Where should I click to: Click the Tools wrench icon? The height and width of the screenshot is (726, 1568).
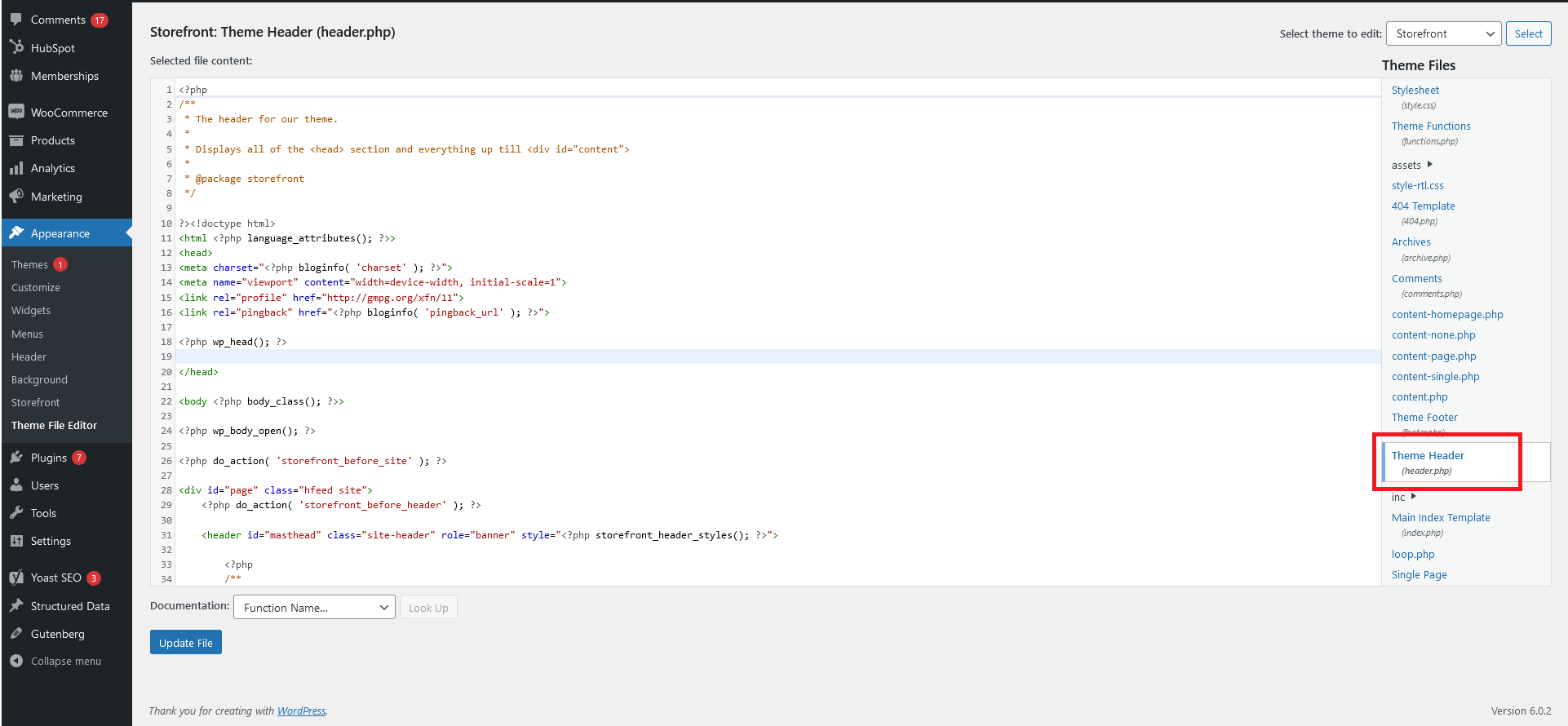coord(16,513)
